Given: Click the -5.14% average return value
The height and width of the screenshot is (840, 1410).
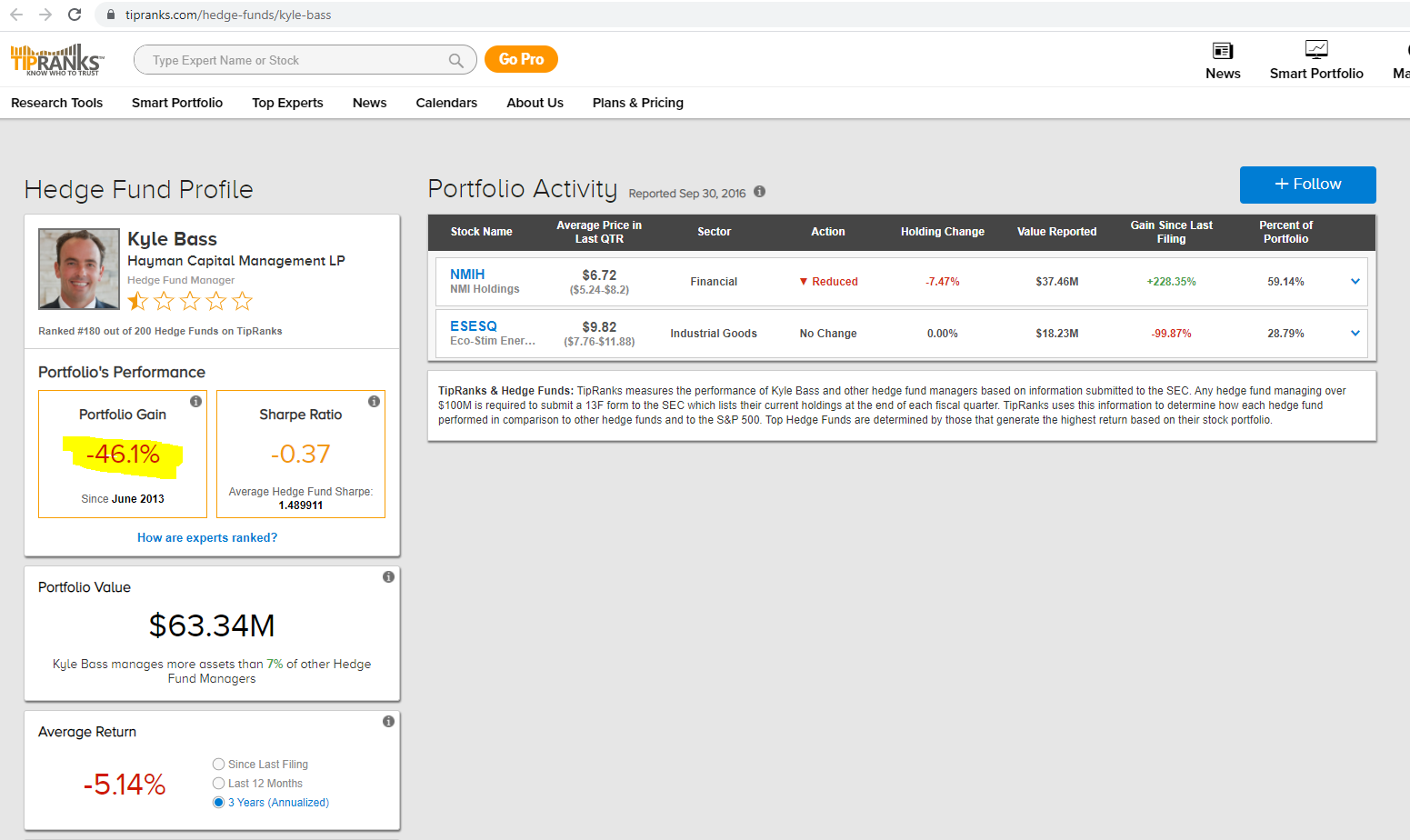Looking at the screenshot, I should coord(125,785).
